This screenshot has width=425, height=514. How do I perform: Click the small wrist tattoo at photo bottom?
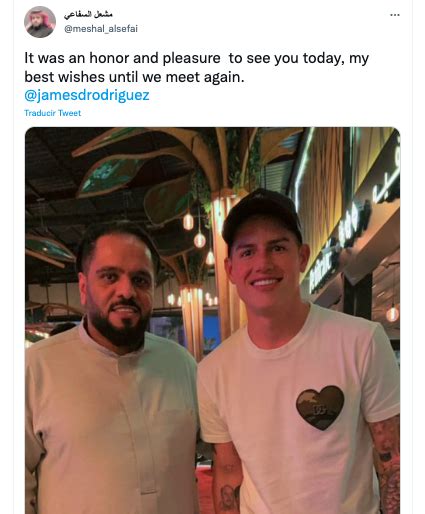[228, 497]
